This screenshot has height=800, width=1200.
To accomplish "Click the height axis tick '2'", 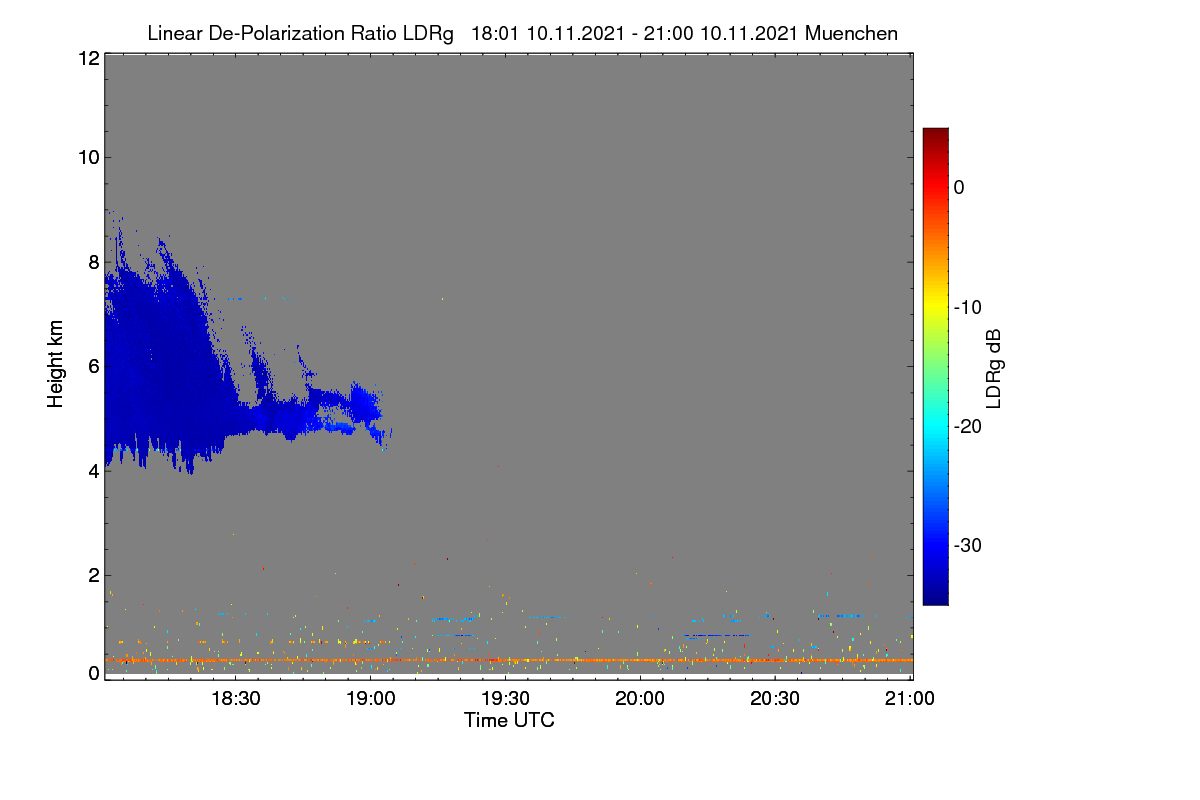I will [92, 575].
